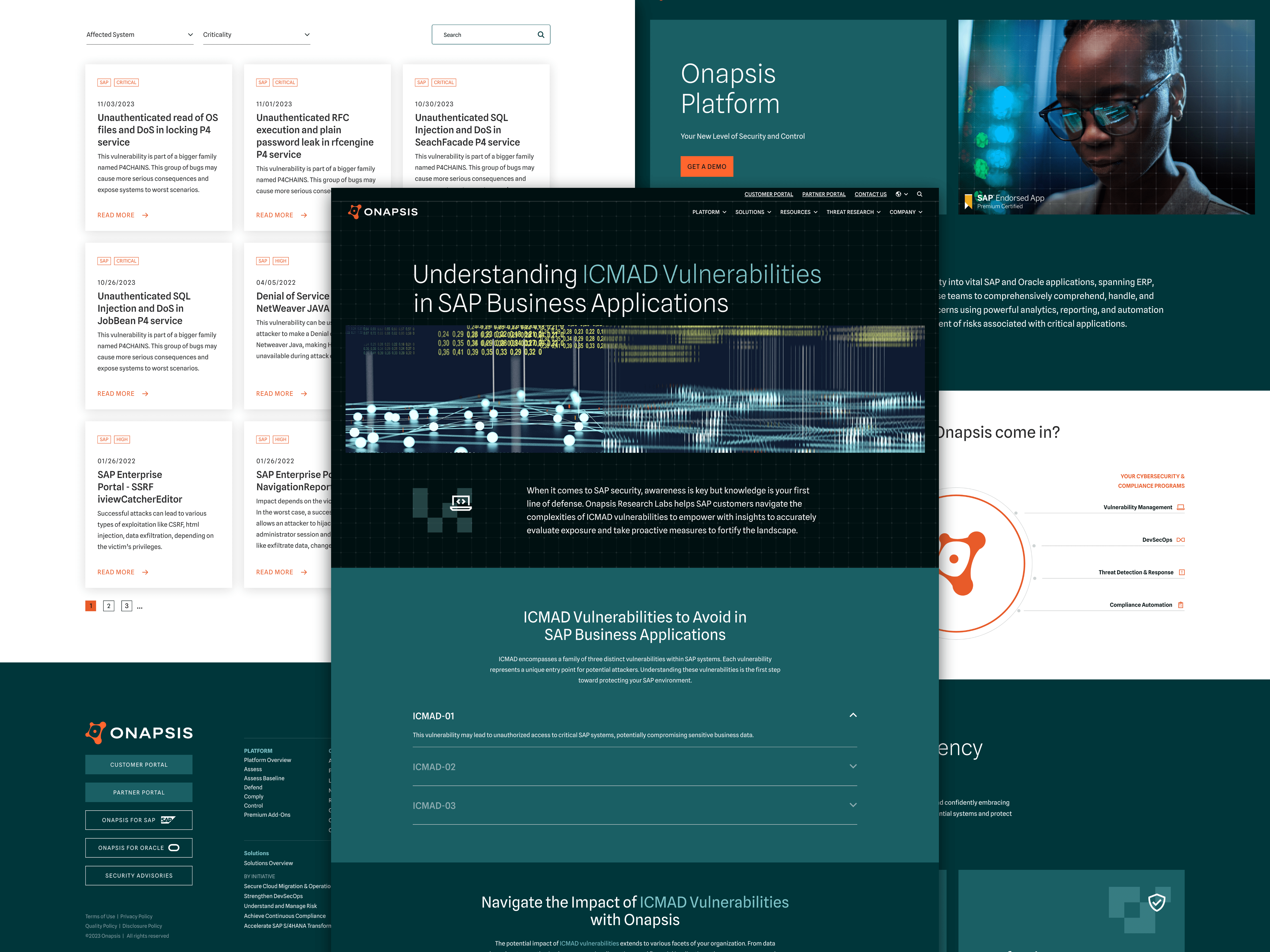Click the 'Unauthenticated SQL Injection and DoS in SeachFacade' title

click(467, 130)
